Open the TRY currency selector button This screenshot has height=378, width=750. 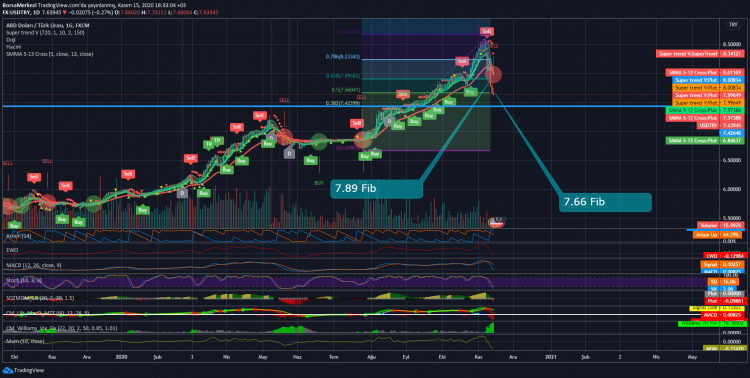[732, 24]
